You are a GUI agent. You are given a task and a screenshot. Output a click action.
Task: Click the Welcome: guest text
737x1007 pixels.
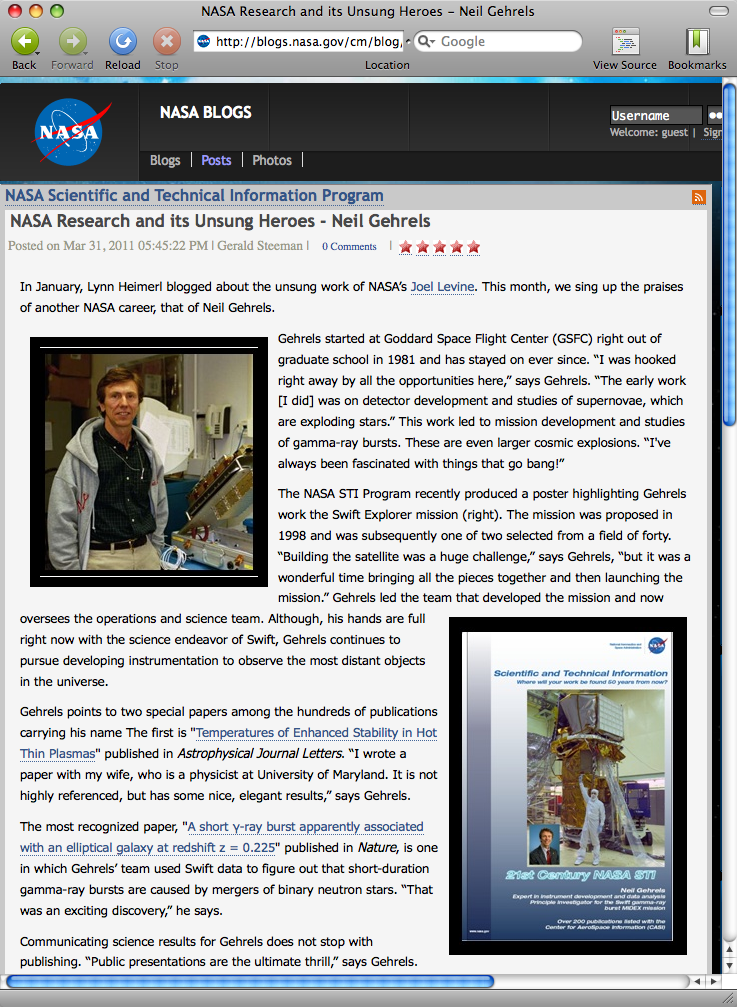click(x=649, y=132)
